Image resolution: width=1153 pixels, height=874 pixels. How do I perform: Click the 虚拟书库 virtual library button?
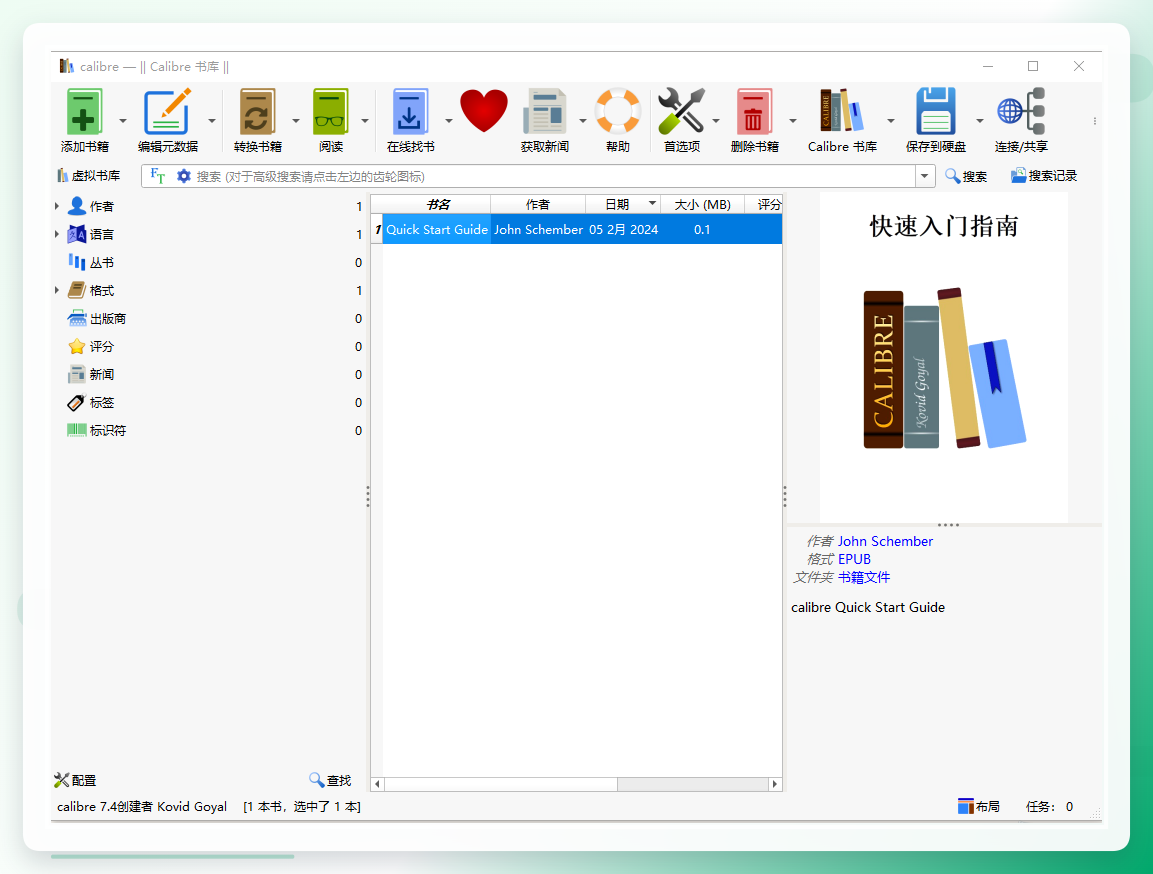pos(88,176)
